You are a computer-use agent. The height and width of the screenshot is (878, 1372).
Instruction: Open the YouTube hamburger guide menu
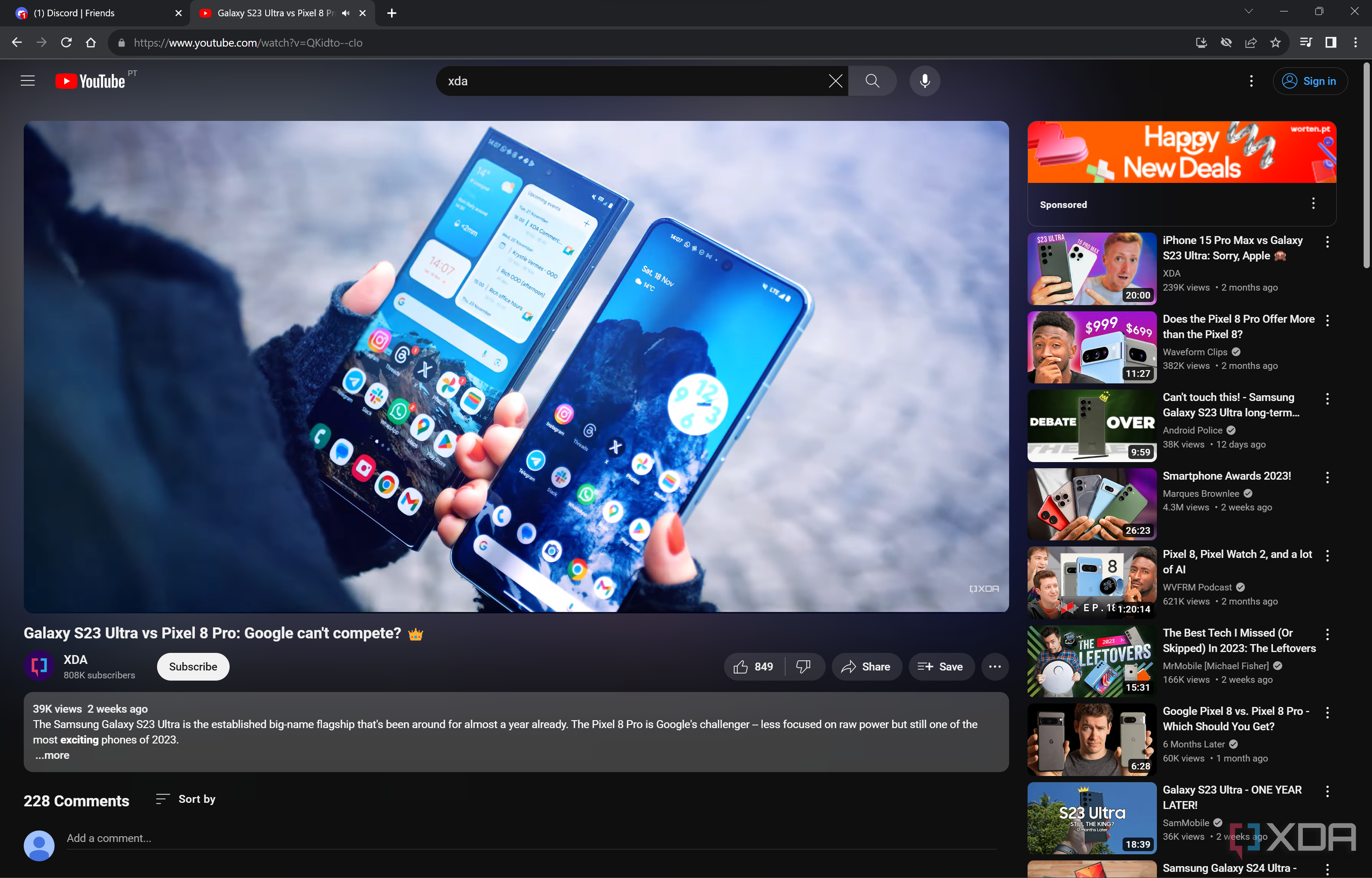coord(27,81)
